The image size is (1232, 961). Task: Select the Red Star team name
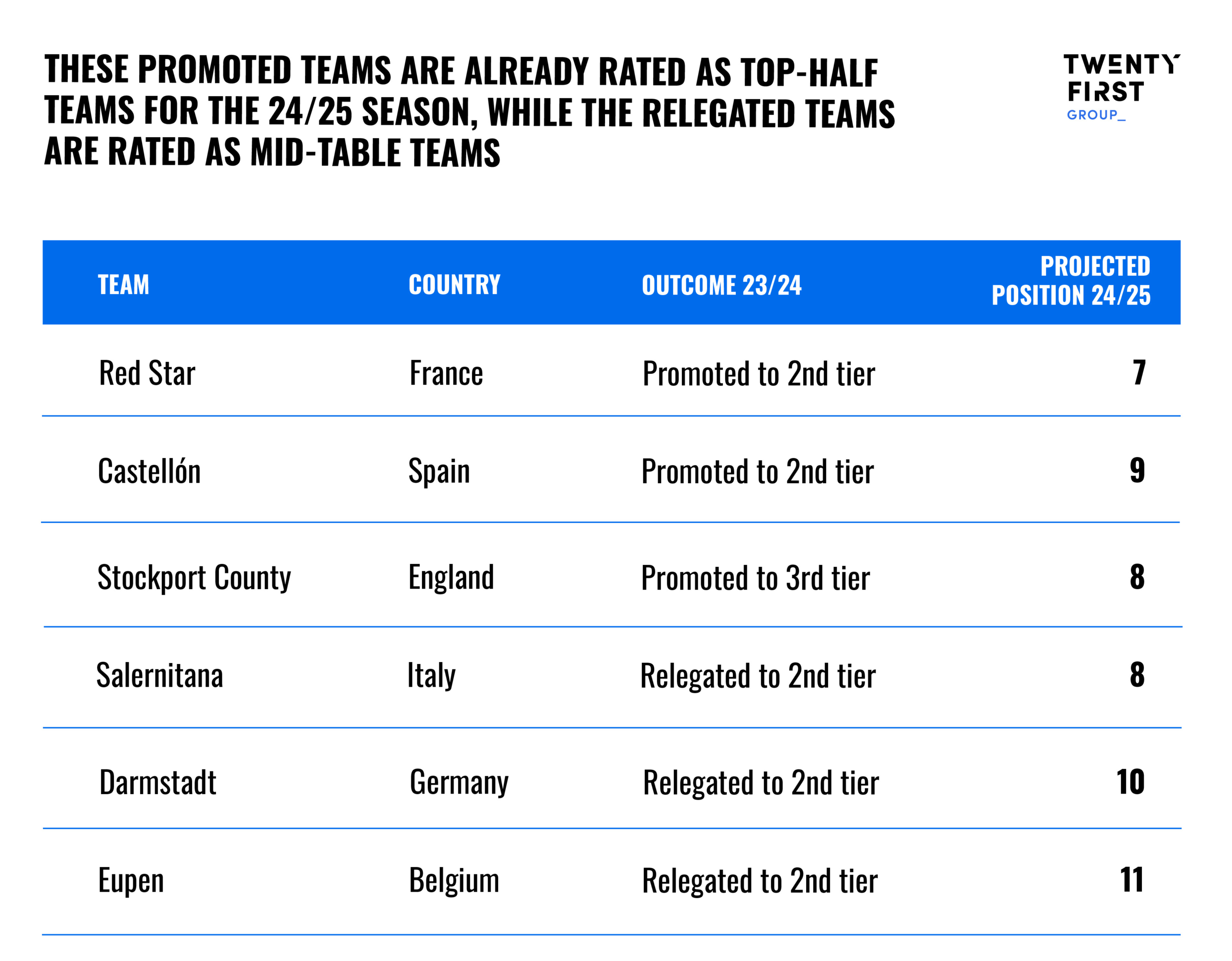tap(147, 373)
